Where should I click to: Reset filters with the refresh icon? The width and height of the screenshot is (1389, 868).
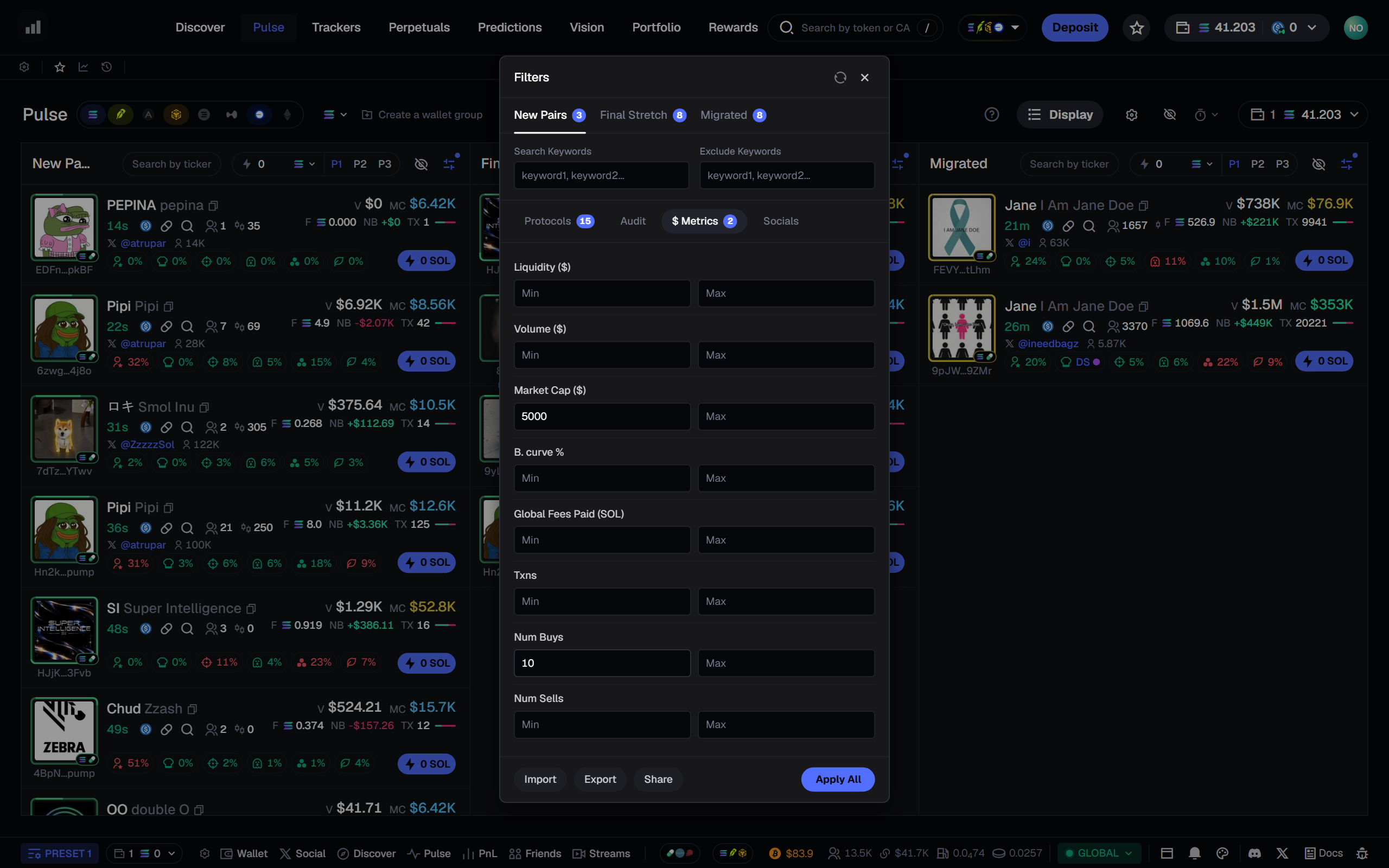coord(840,78)
